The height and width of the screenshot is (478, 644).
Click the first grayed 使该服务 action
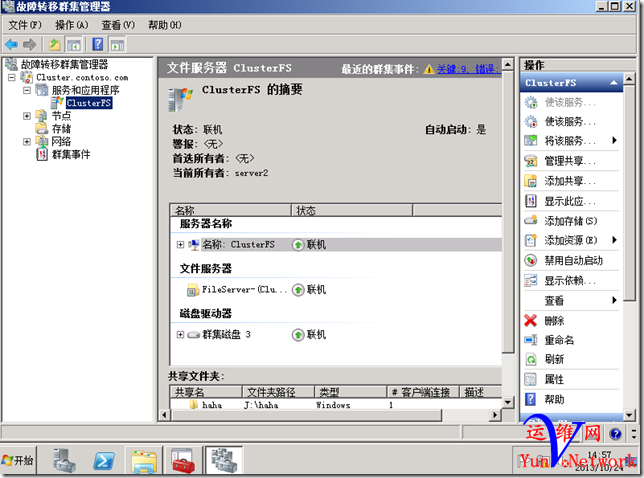point(570,102)
